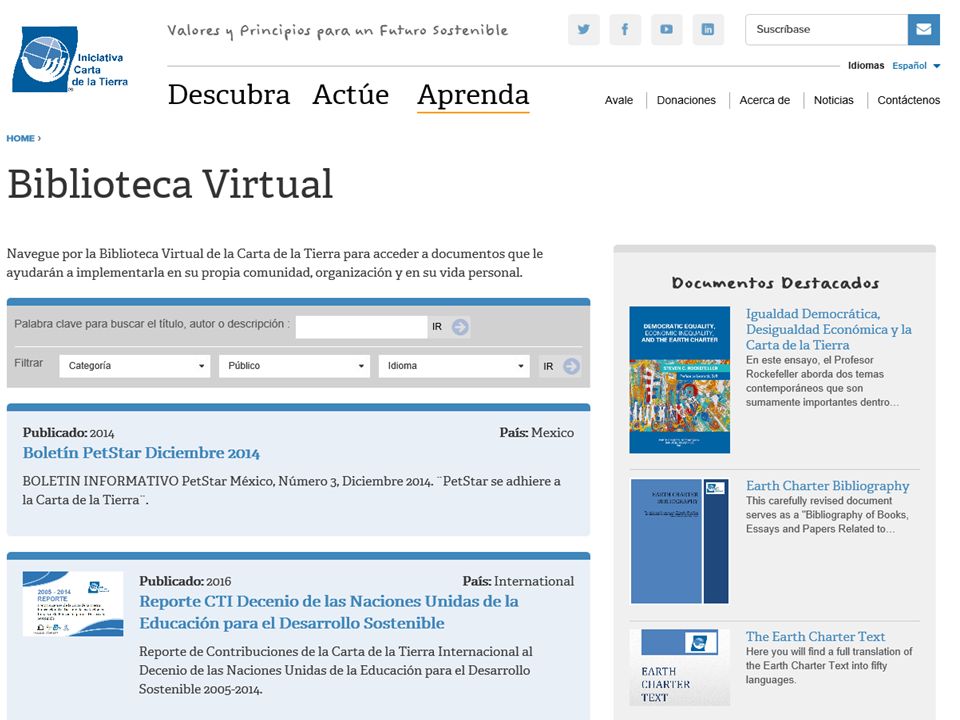The width and height of the screenshot is (960, 720).
Task: Click the 'Here you will find a full translation' description
Action: pyautogui.click(x=829, y=666)
